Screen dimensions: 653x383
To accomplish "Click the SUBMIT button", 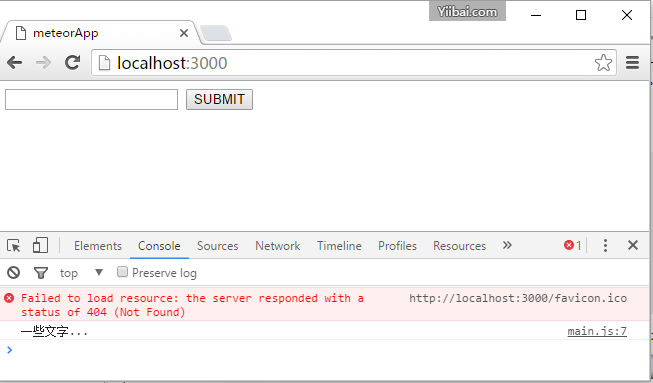I will tap(219, 99).
